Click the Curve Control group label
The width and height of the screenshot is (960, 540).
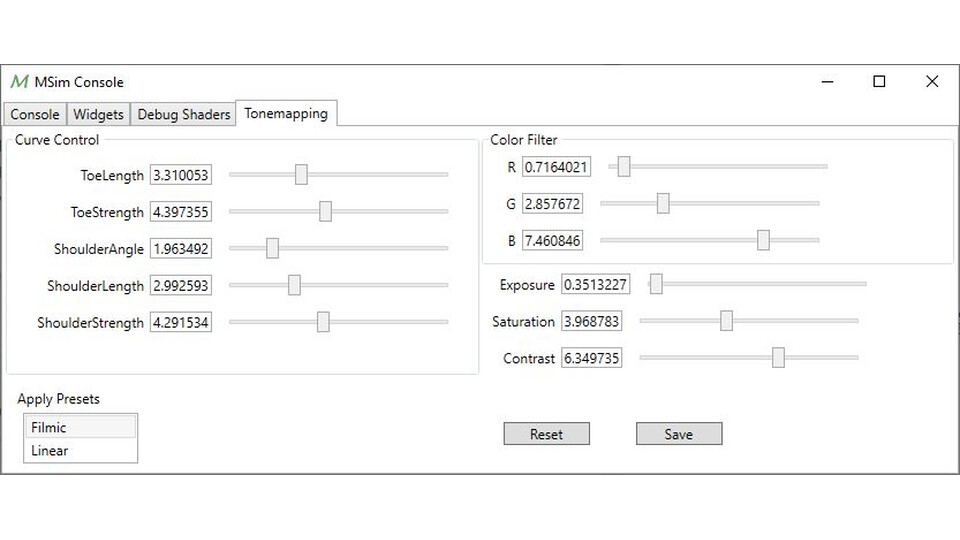(57, 140)
